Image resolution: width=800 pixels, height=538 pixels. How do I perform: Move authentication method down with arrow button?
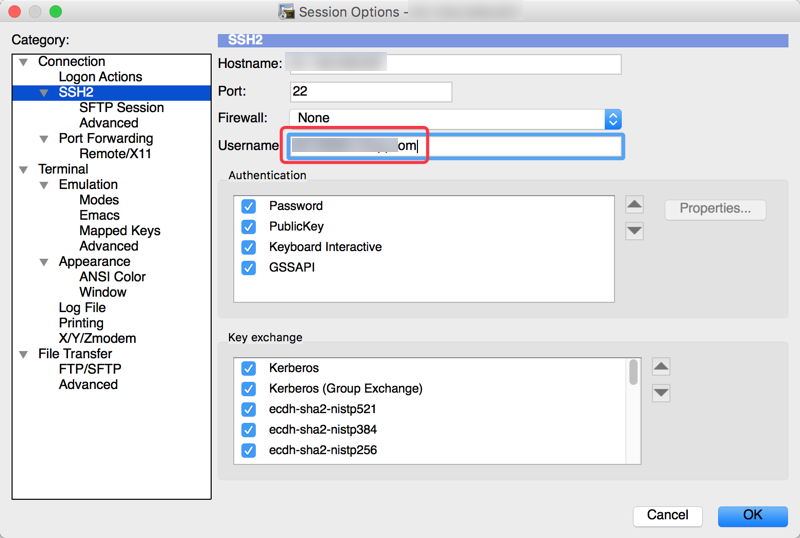tap(634, 231)
